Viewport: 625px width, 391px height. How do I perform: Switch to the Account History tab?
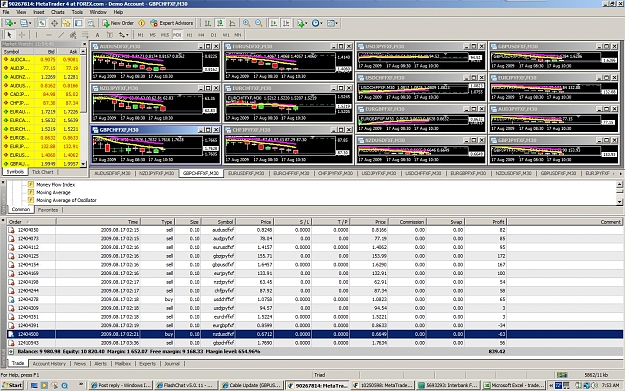coord(49,363)
